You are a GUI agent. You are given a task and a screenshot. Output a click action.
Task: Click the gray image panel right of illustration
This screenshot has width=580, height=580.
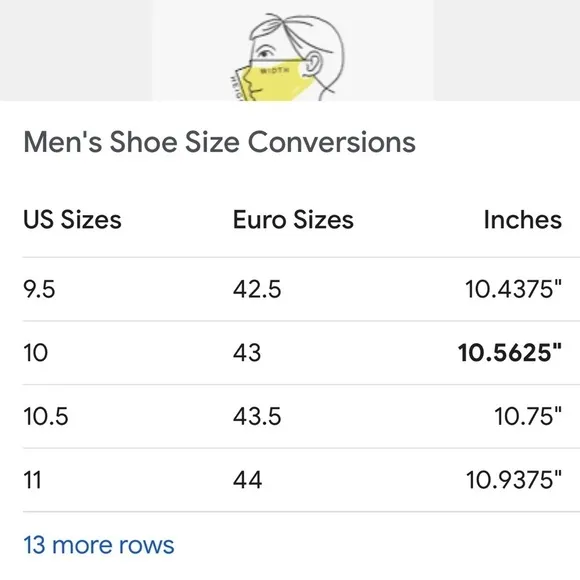[507, 50]
